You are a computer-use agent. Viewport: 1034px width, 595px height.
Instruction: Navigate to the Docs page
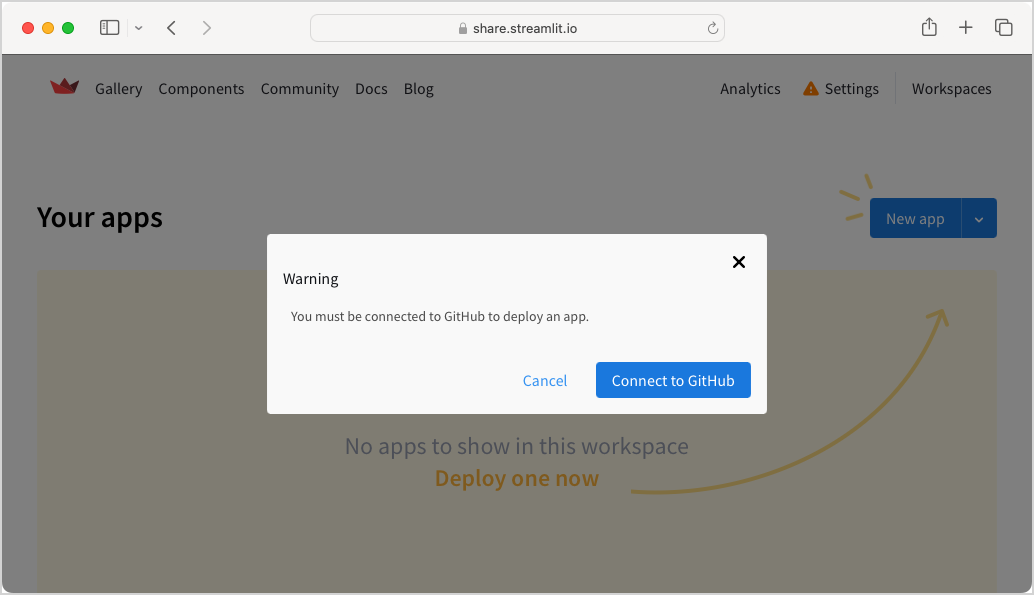pyautogui.click(x=371, y=89)
